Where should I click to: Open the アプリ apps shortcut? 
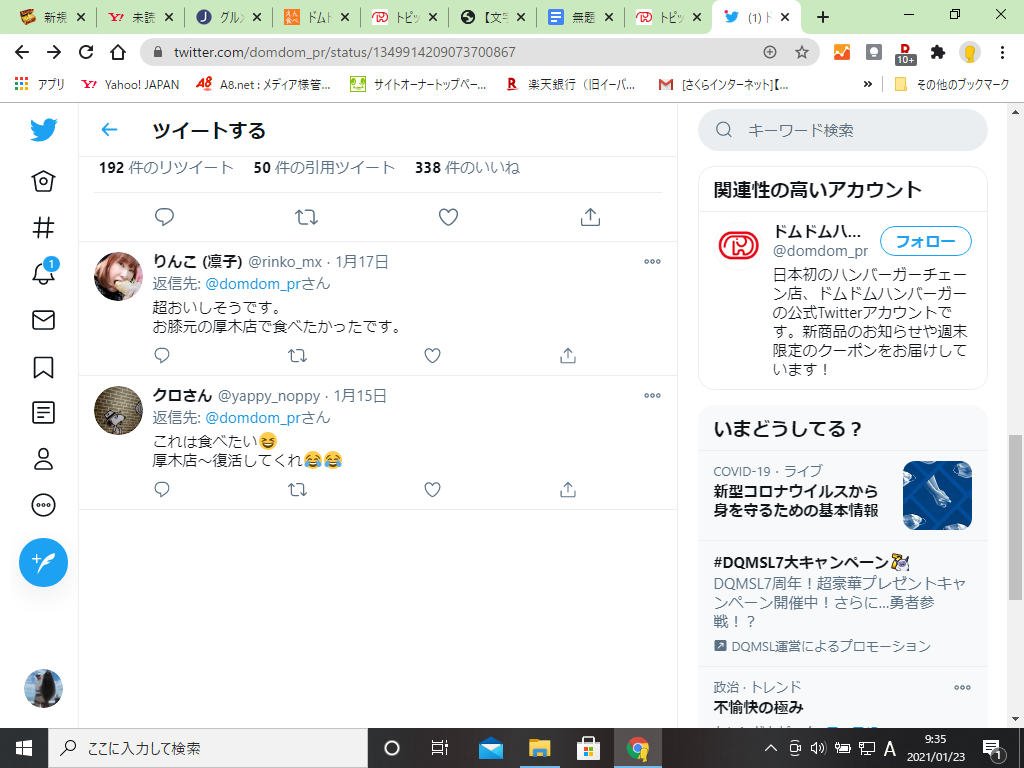(39, 84)
